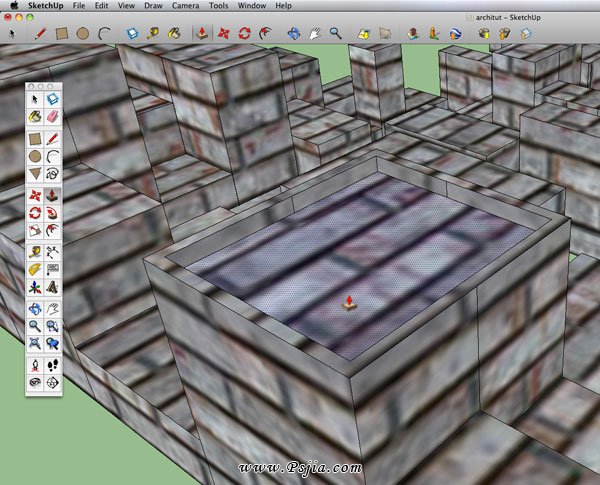The height and width of the screenshot is (485, 600).
Task: Select the Axes tool in palette
Action: [x=35, y=288]
